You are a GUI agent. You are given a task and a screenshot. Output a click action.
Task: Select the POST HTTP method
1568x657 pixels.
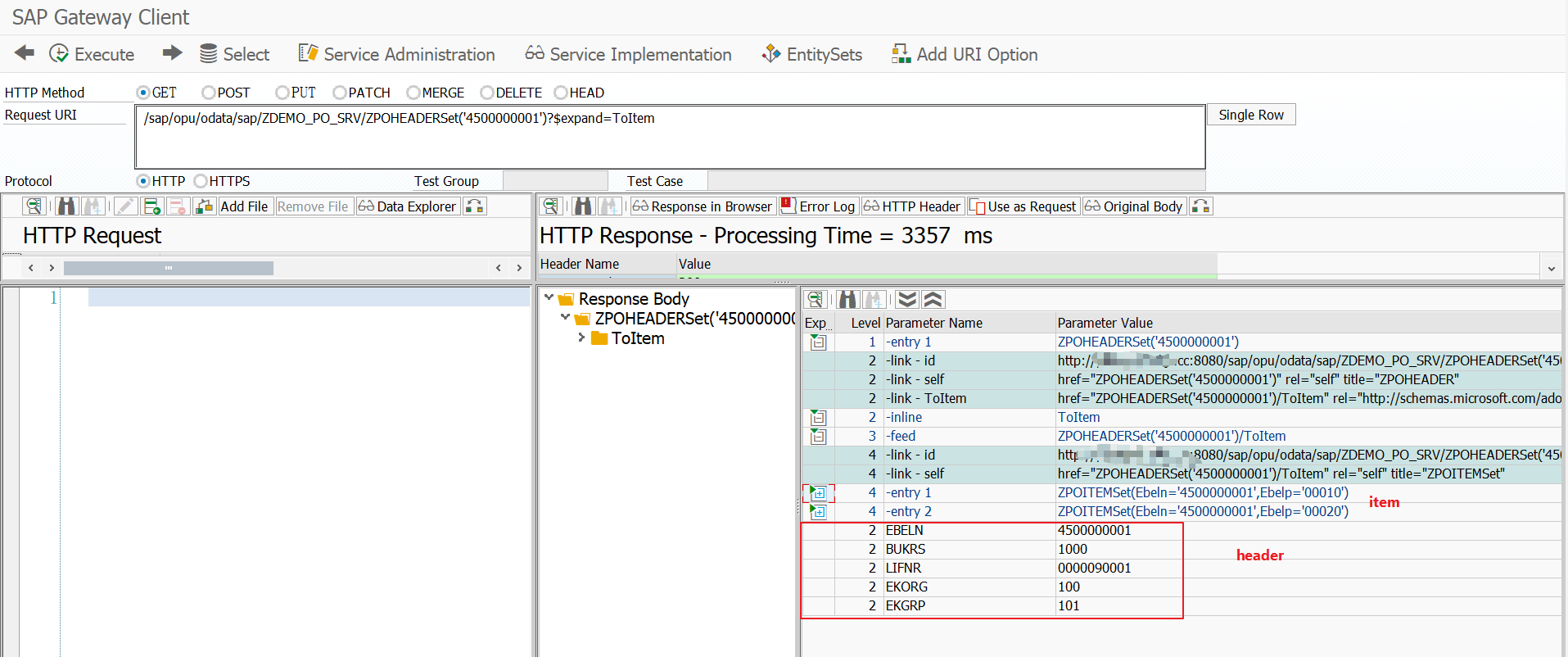(208, 93)
